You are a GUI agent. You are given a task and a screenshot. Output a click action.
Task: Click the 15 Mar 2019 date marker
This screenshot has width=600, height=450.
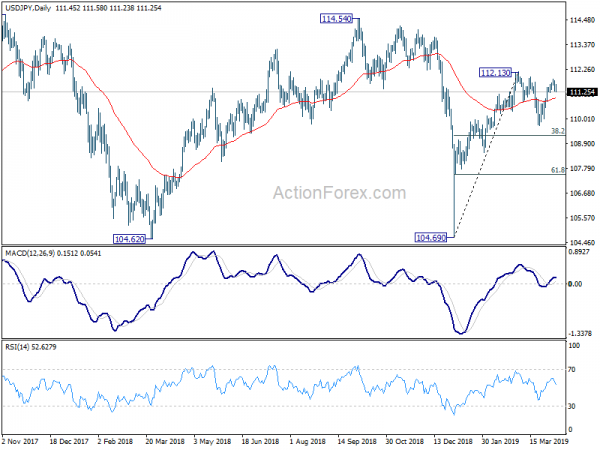pos(549,441)
